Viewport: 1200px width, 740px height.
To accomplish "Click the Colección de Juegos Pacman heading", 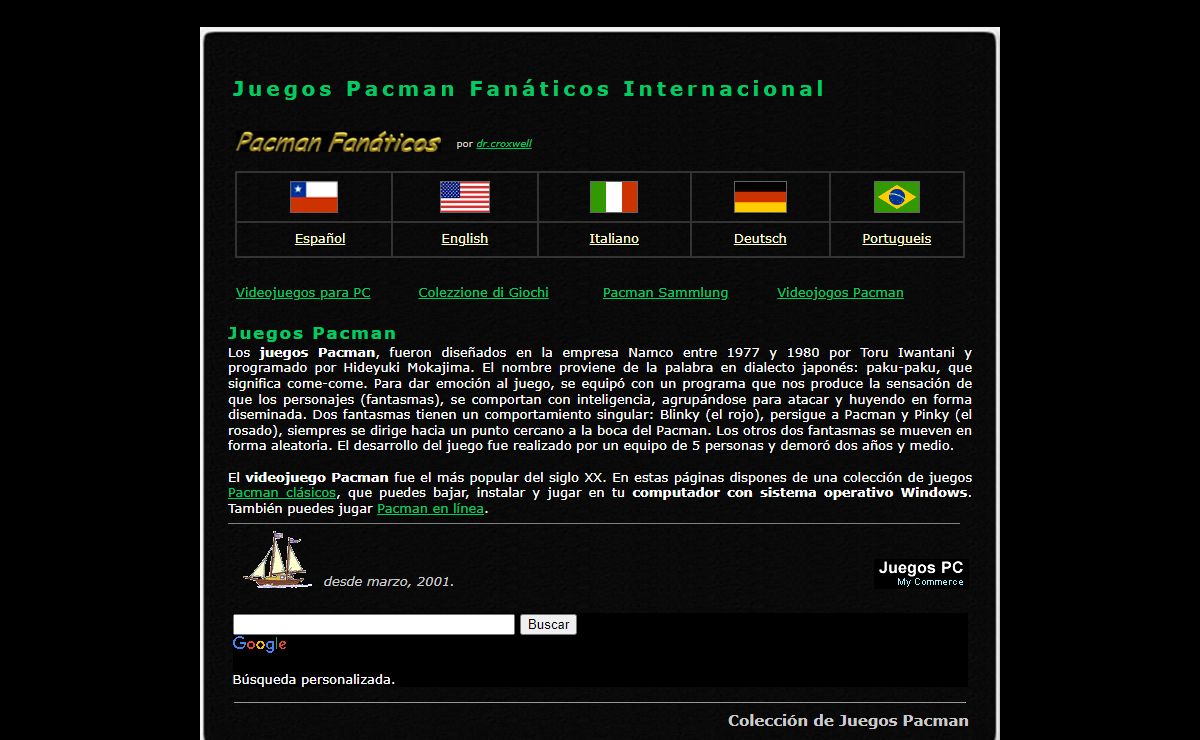I will click(848, 721).
